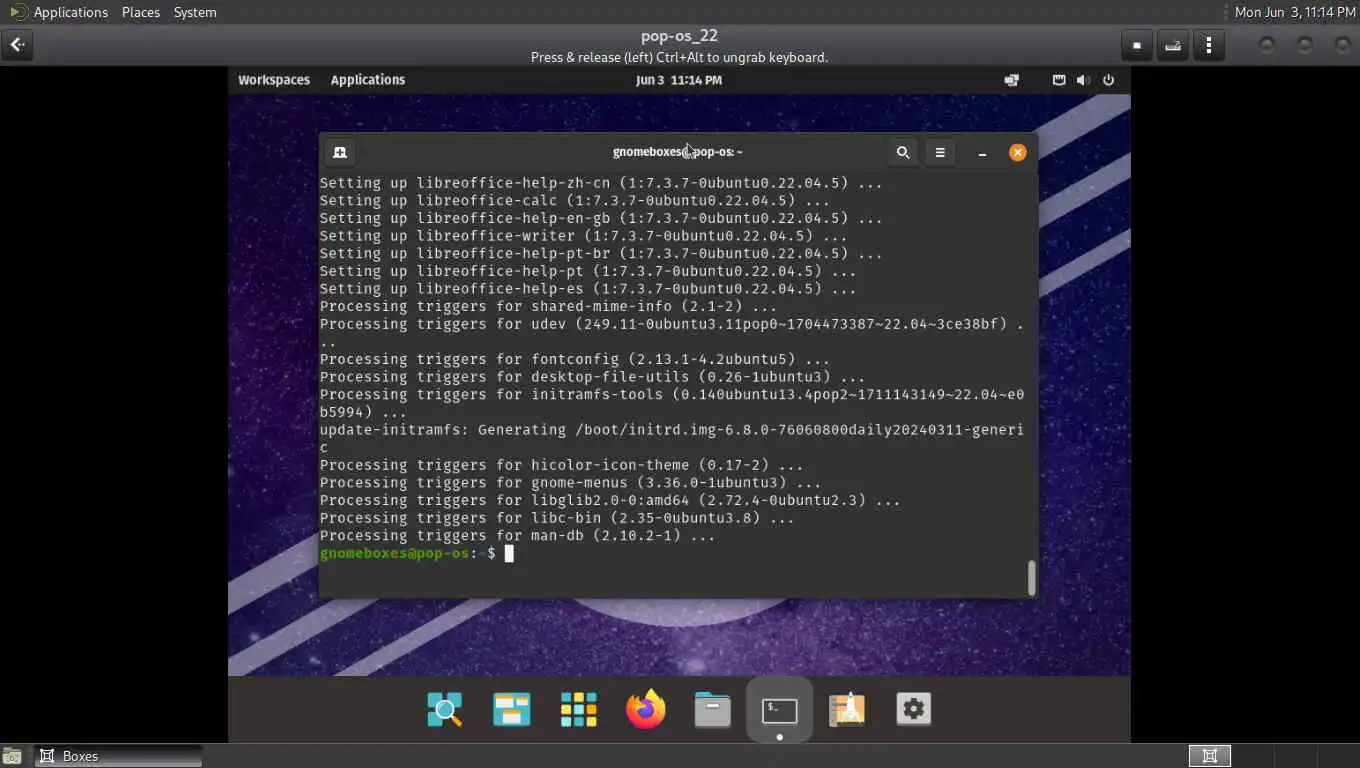Screen dimensions: 1360x768
Task: Click the terminal title gnomeboxes@pop-os: ~
Action: pyautogui.click(x=678, y=152)
